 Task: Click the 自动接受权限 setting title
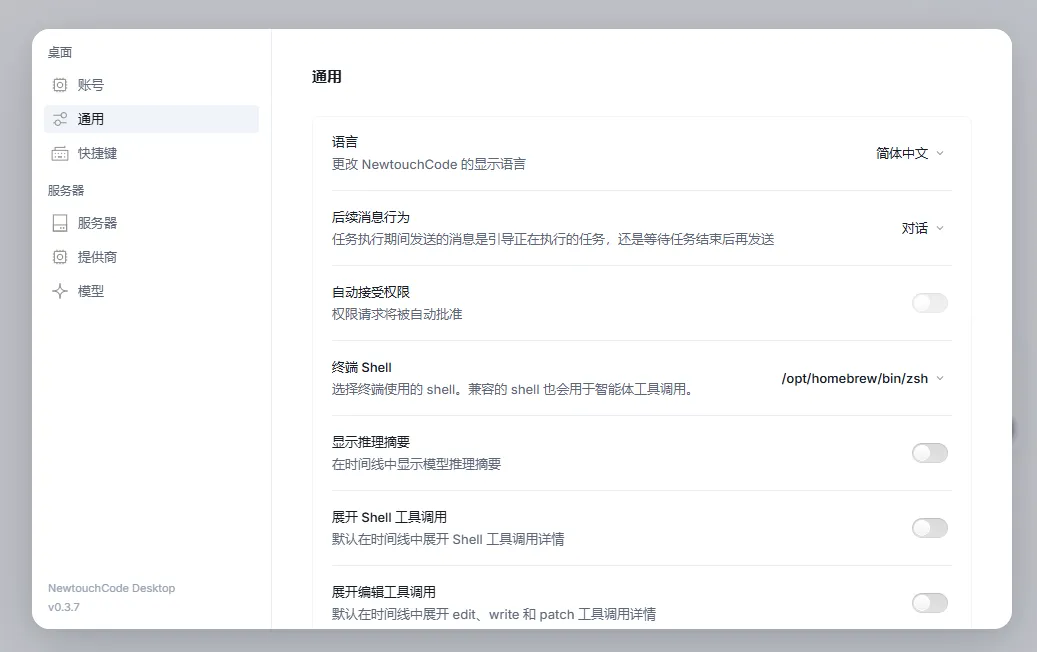coord(370,292)
